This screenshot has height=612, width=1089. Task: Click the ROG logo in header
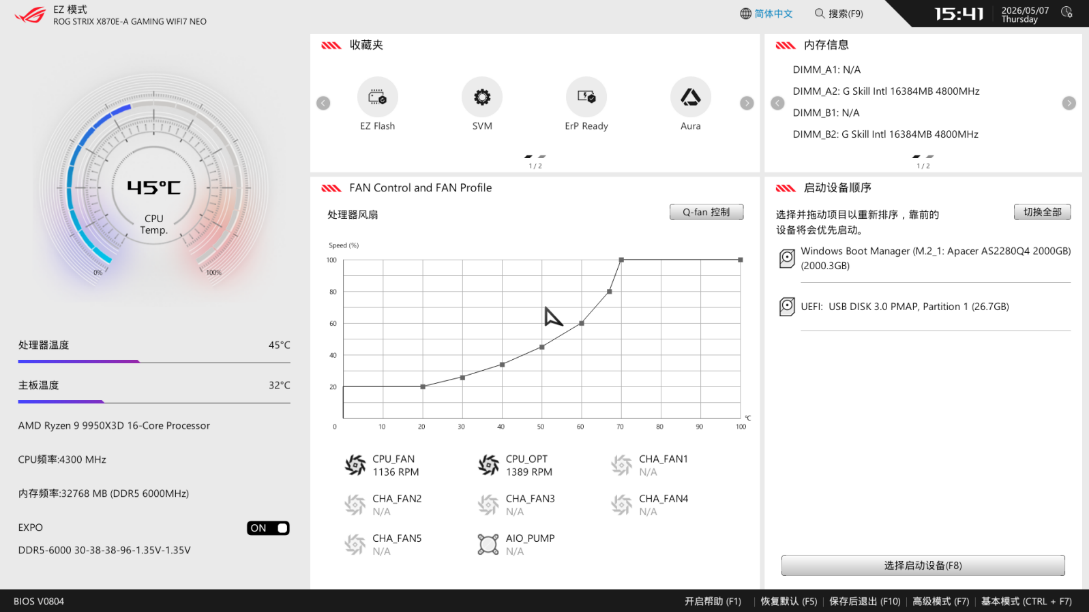[x=31, y=15]
